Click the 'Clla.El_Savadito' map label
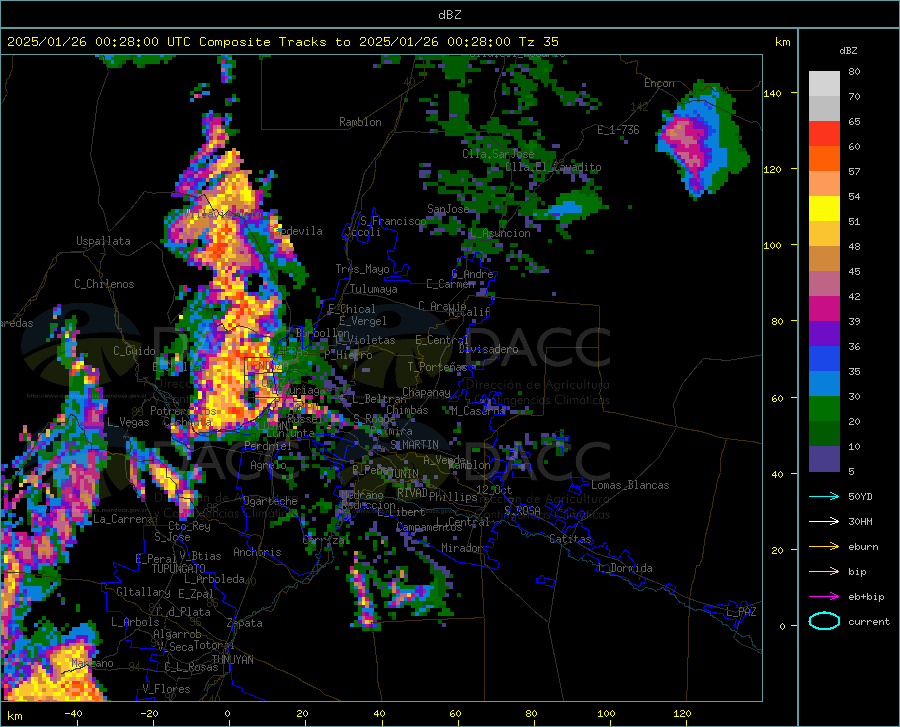 pyautogui.click(x=553, y=167)
